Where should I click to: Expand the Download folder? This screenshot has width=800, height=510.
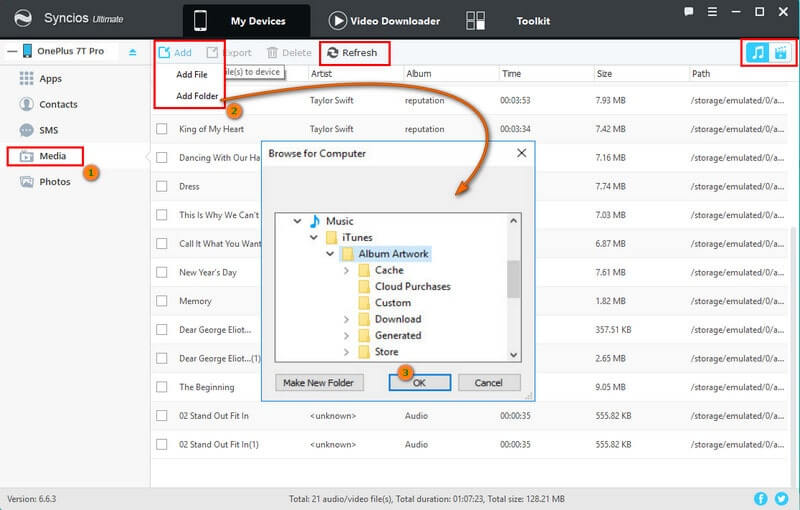click(346, 319)
